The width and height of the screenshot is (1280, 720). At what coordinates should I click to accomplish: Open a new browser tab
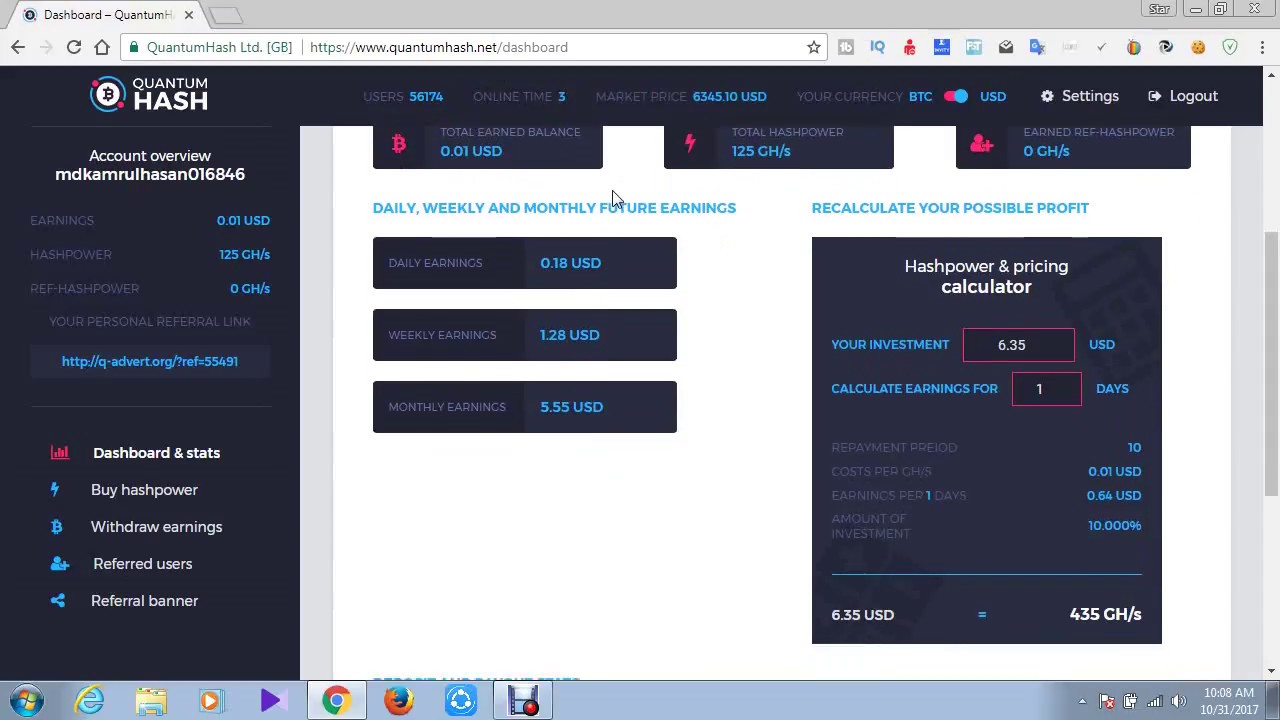pyautogui.click(x=226, y=15)
